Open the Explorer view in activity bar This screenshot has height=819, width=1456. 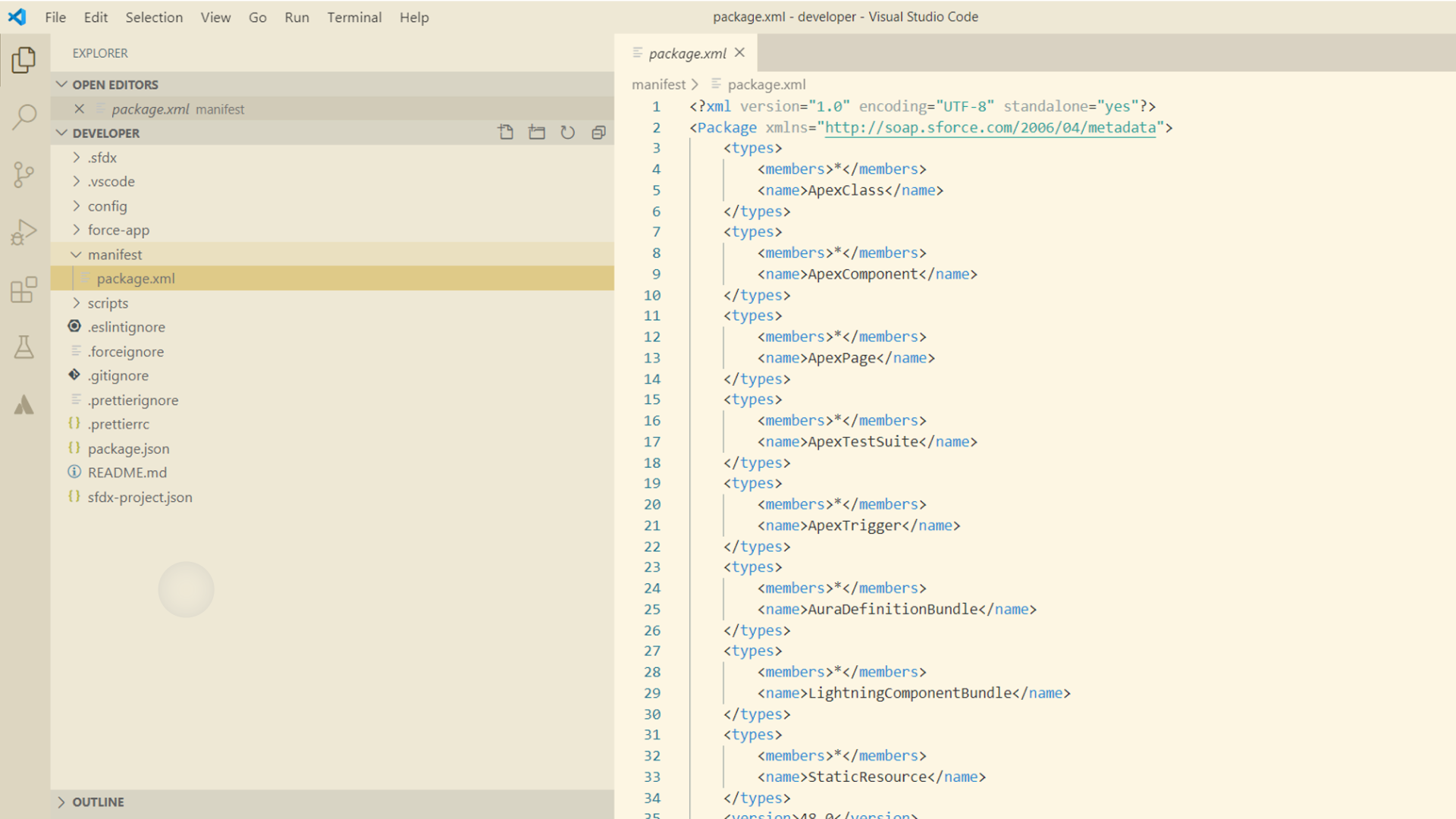pos(24,60)
